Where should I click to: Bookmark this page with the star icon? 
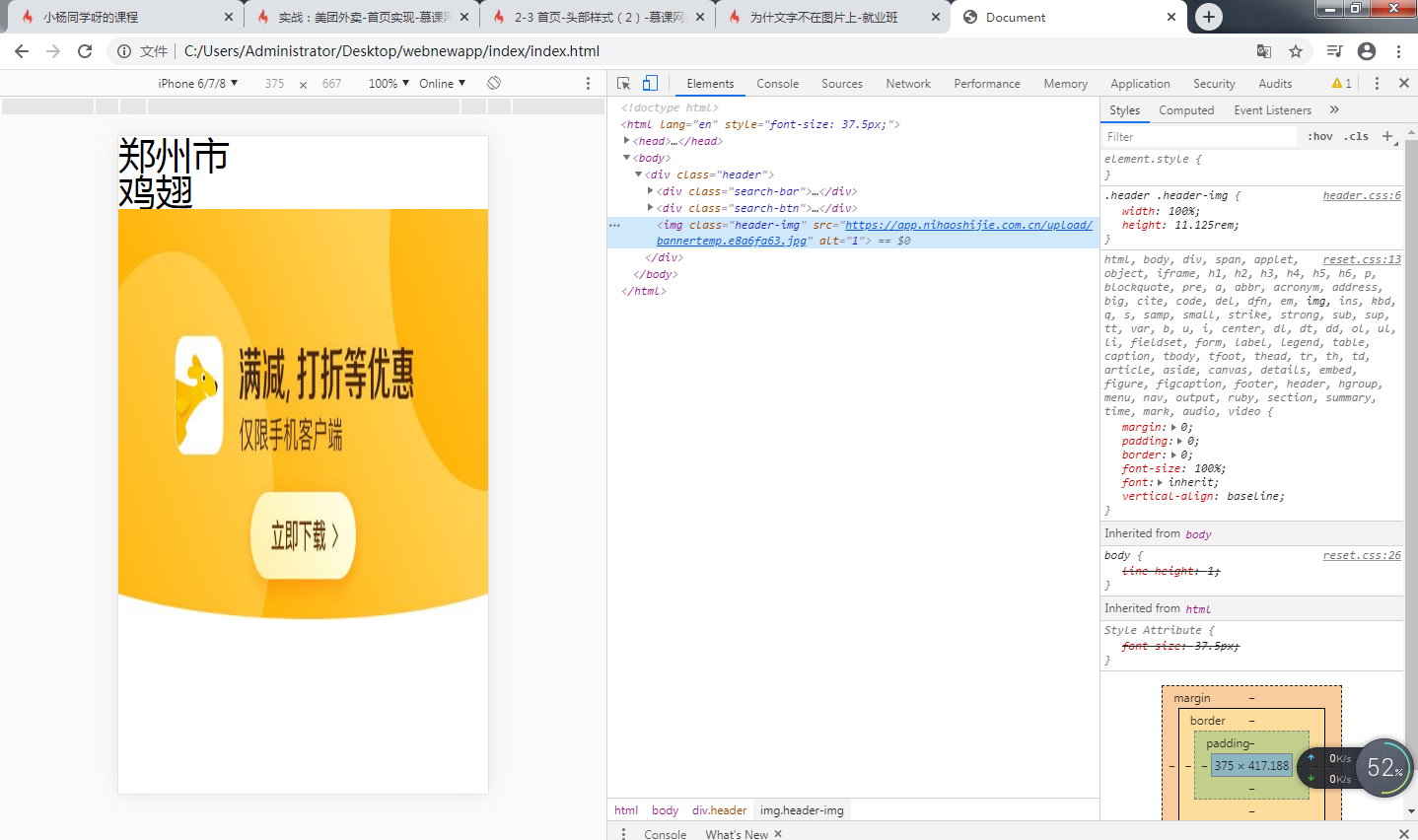(1296, 51)
